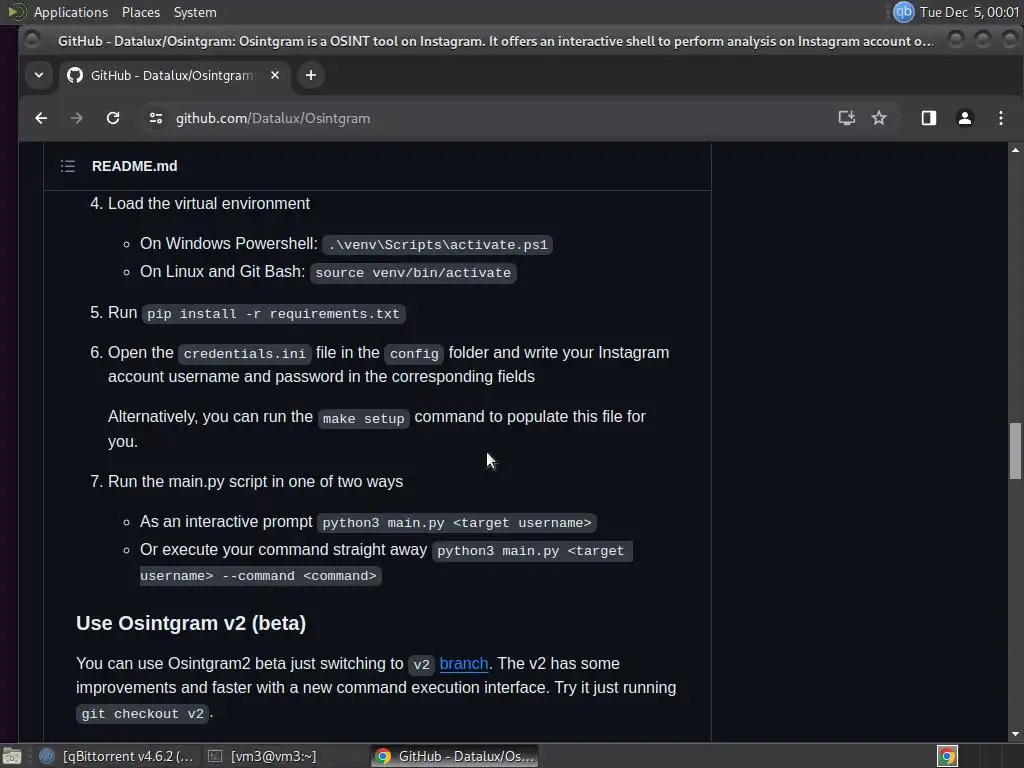Viewport: 1024px width, 768px height.
Task: Go back to the previous page
Action: 41,118
